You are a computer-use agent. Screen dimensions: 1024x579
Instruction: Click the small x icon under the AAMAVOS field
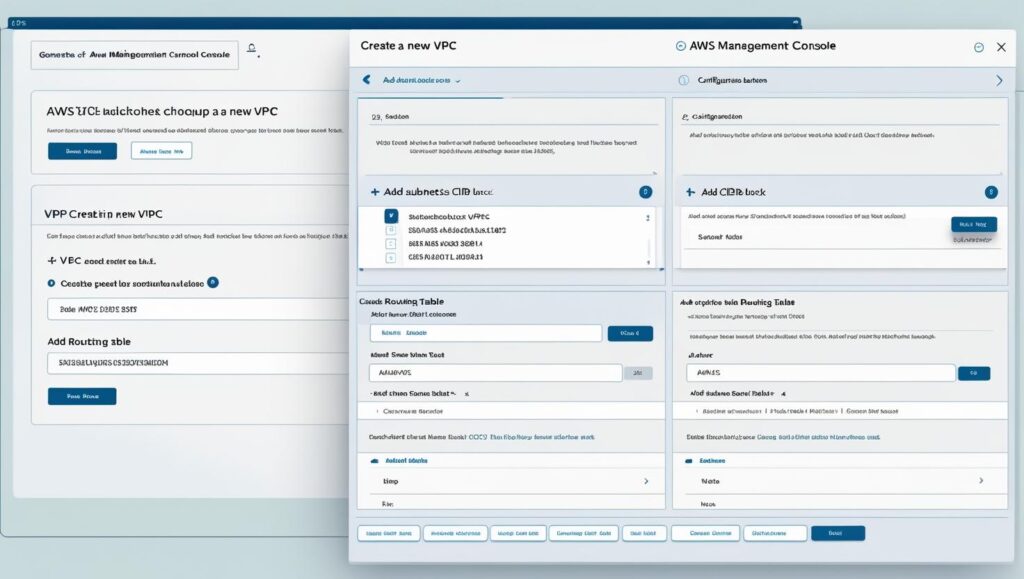[466, 394]
